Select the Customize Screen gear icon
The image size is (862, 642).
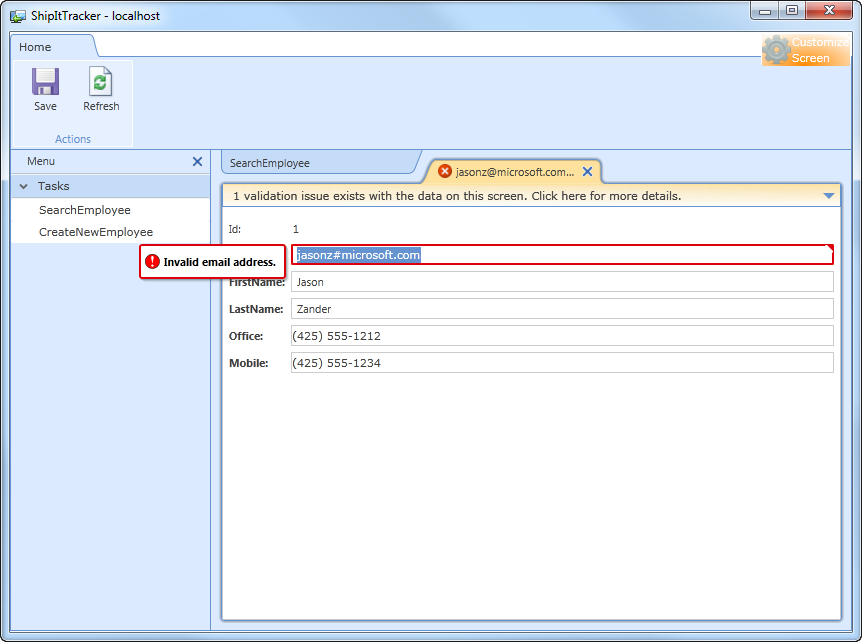(x=777, y=50)
